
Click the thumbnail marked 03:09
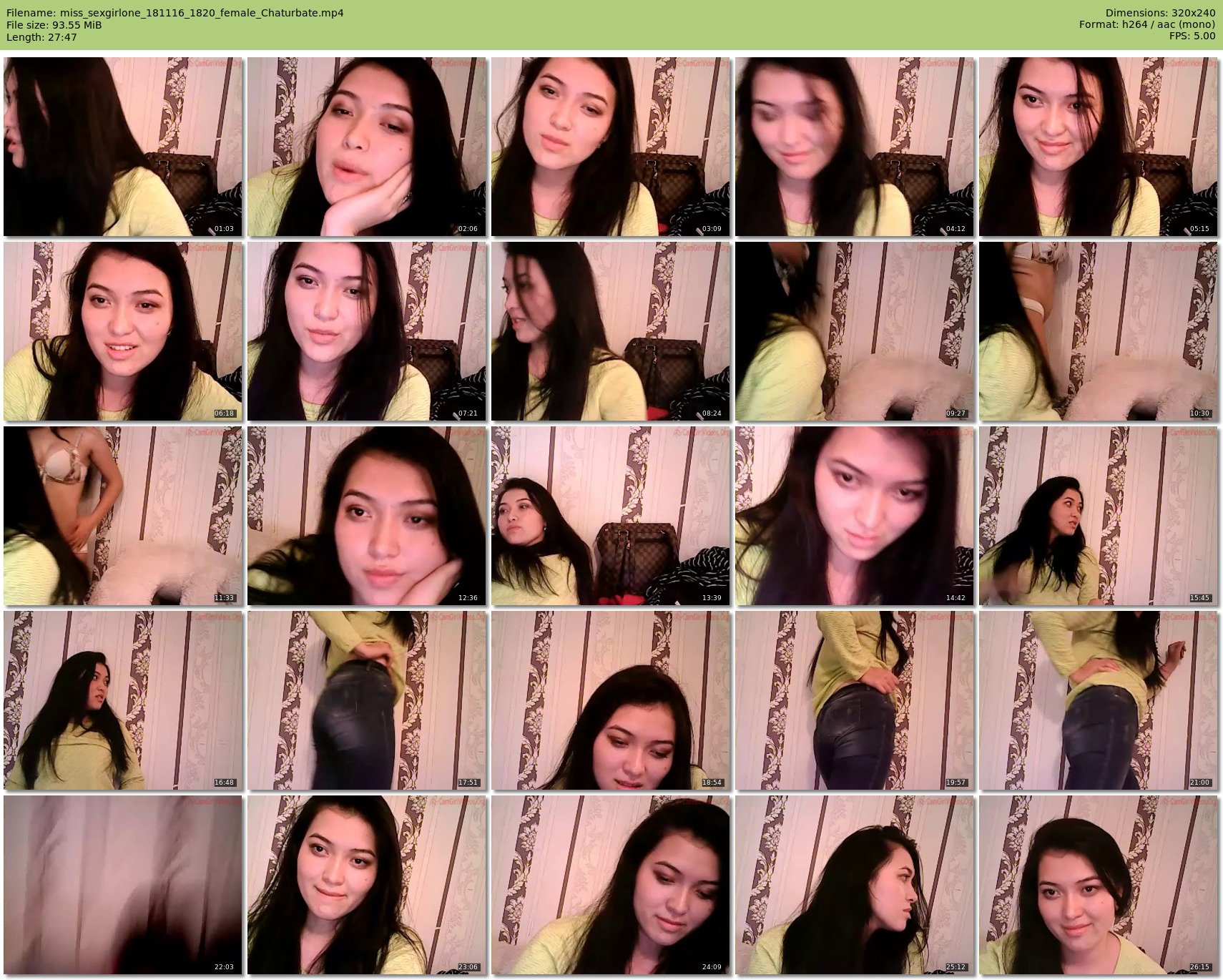coord(611,147)
